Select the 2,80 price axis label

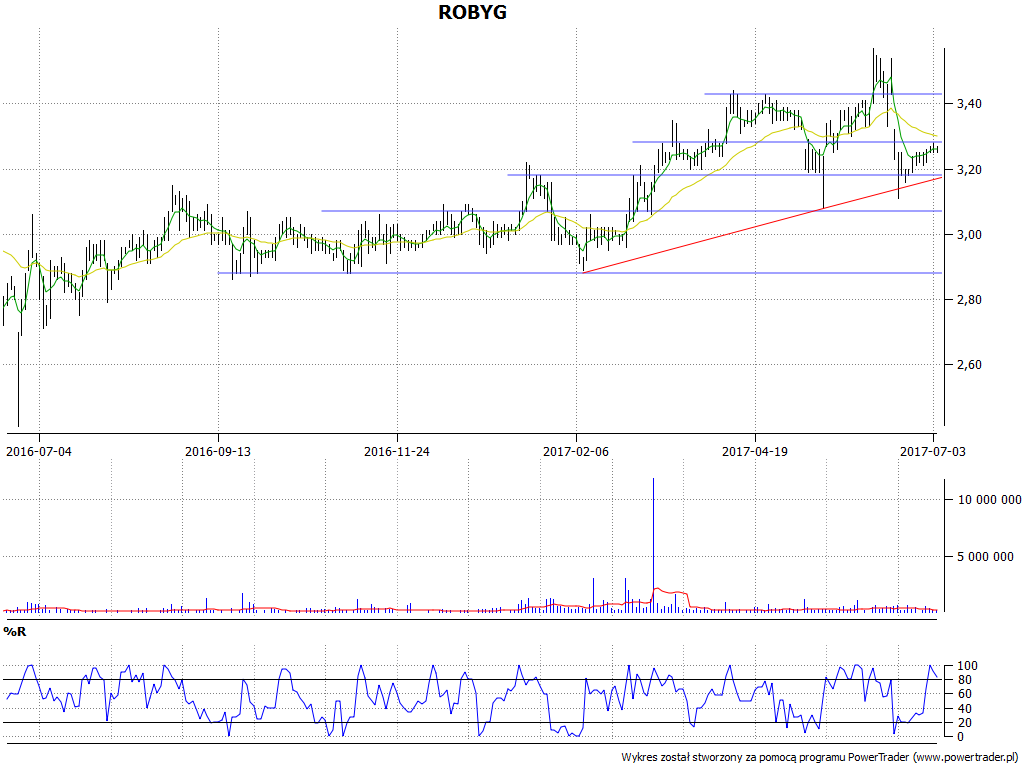[x=968, y=300]
